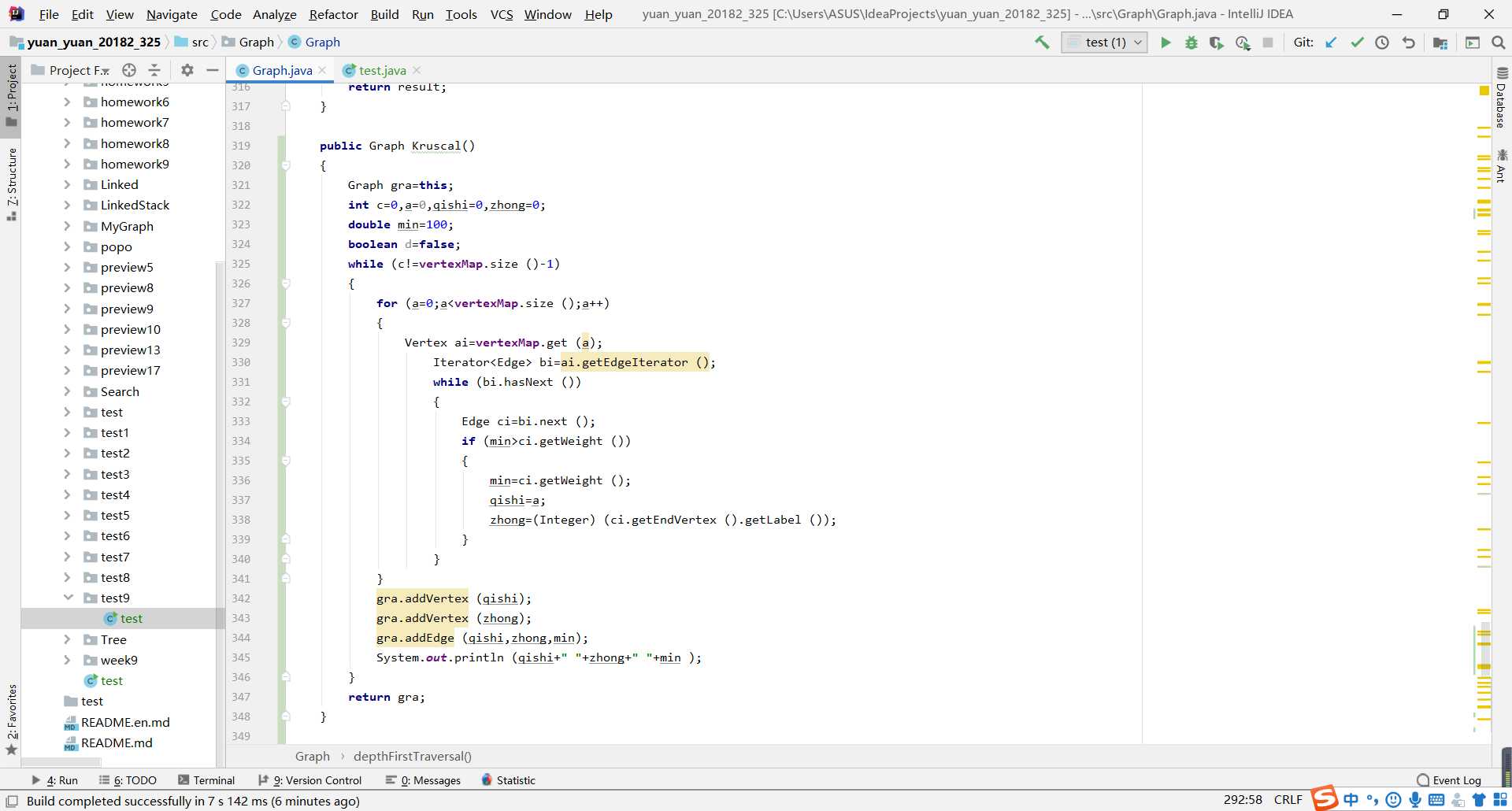Open Project Structure icon in toolbar
Viewport: 1512px width, 811px height.
coord(1440,43)
